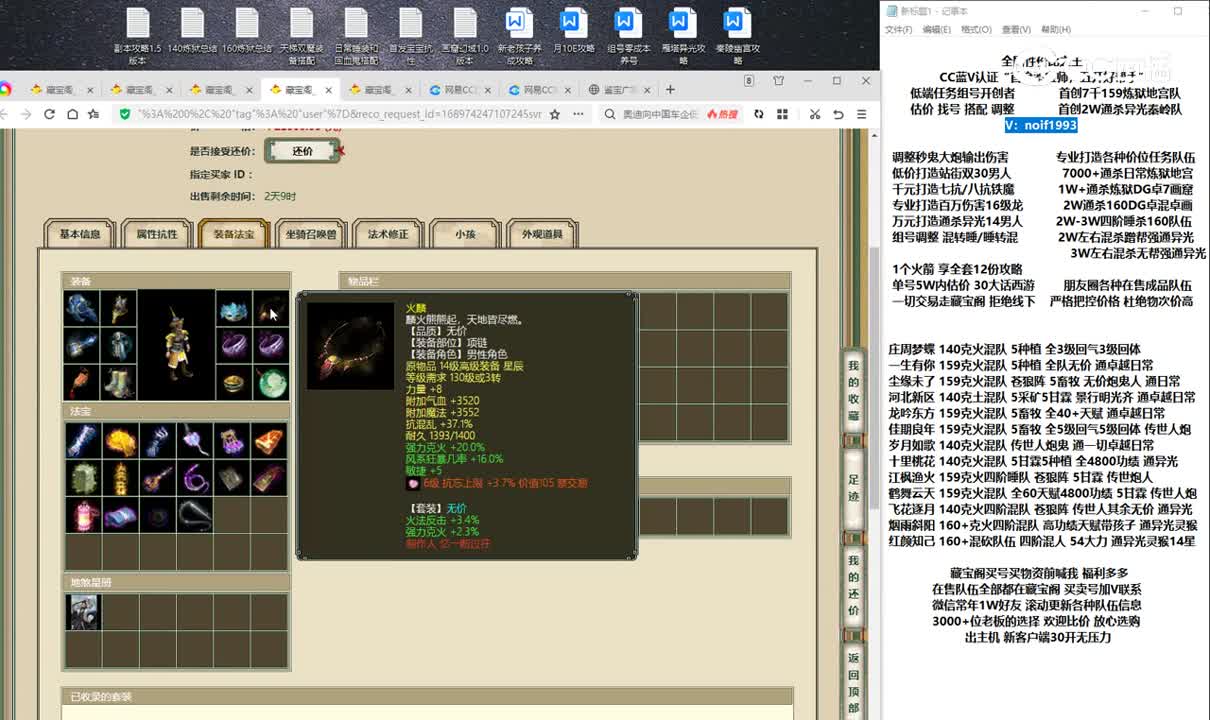Open Notepad 查看(V) menu
Viewport: 1210px width, 720px height.
coord(1016,30)
